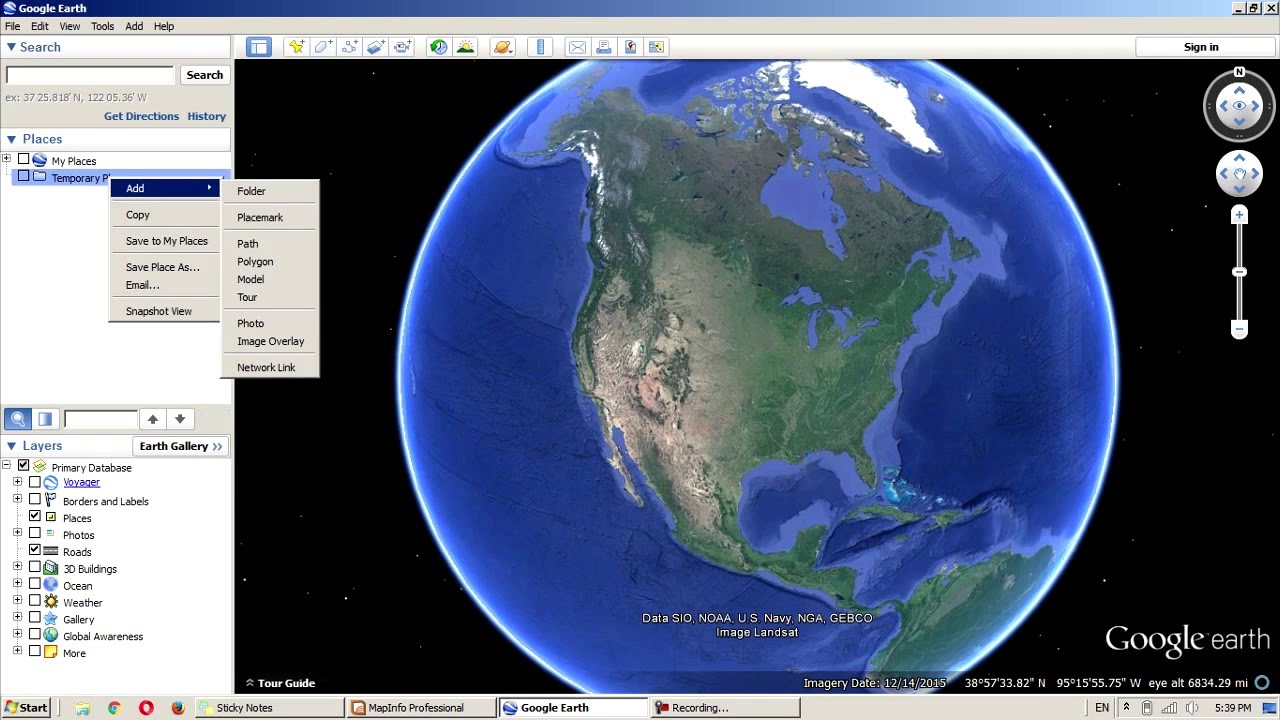The image size is (1280, 720).
Task: Enable the Weather layer checkbox
Action: pyautogui.click(x=35, y=601)
